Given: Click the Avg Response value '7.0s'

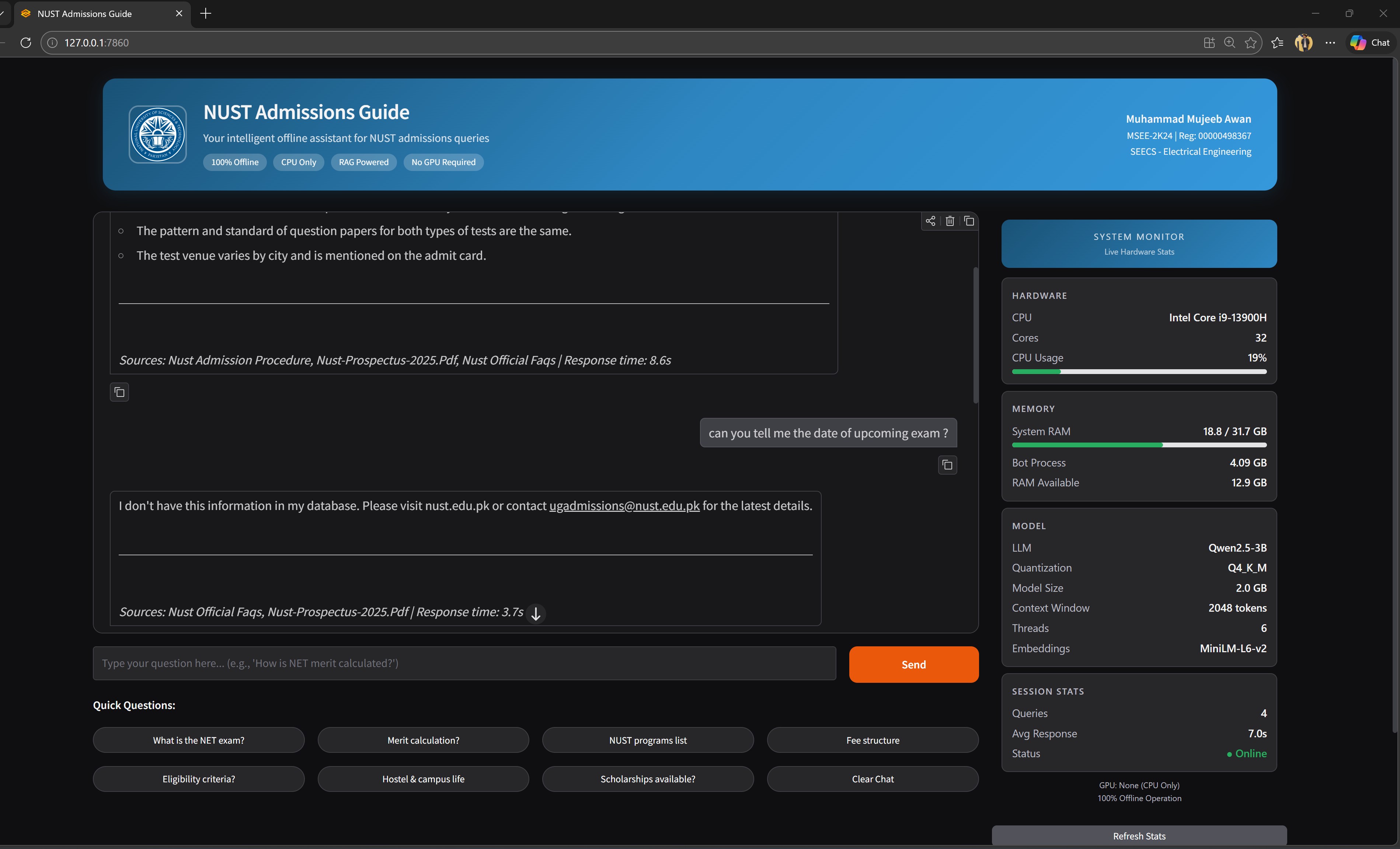Looking at the screenshot, I should (x=1257, y=733).
